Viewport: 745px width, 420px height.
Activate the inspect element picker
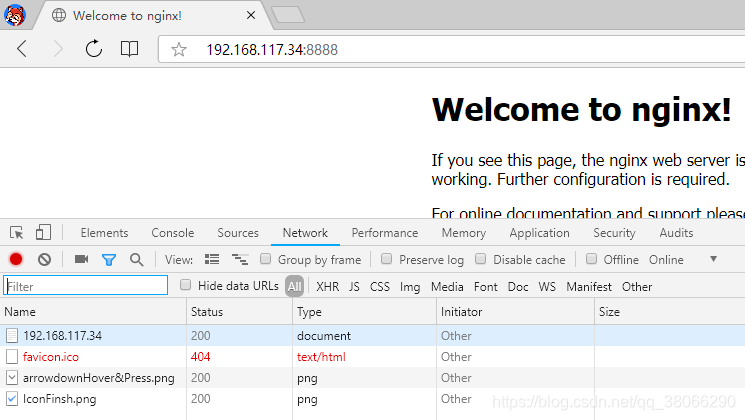pyautogui.click(x=17, y=233)
